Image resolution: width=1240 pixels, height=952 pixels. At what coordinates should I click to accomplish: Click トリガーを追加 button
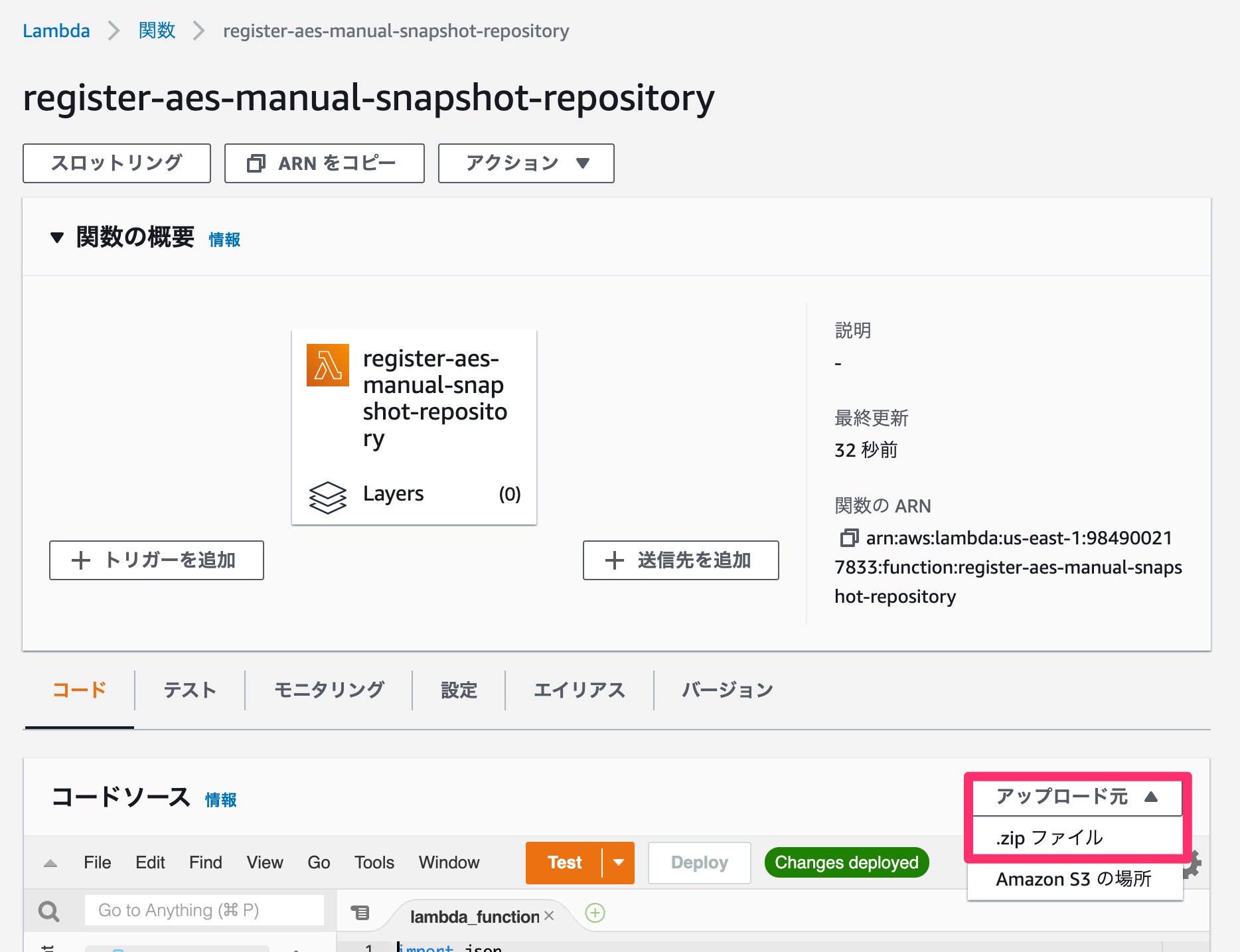coord(157,560)
